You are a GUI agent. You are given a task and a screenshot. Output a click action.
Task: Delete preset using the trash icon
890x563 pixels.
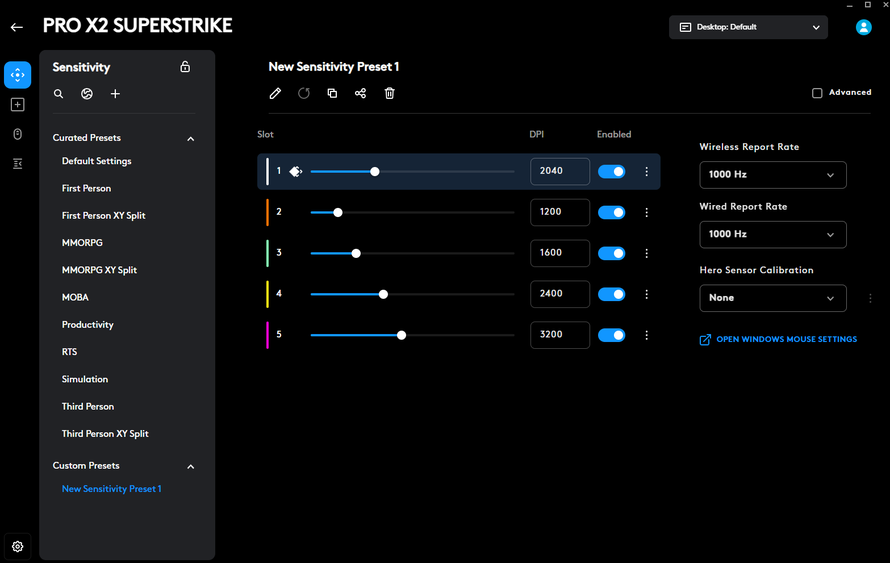click(389, 93)
